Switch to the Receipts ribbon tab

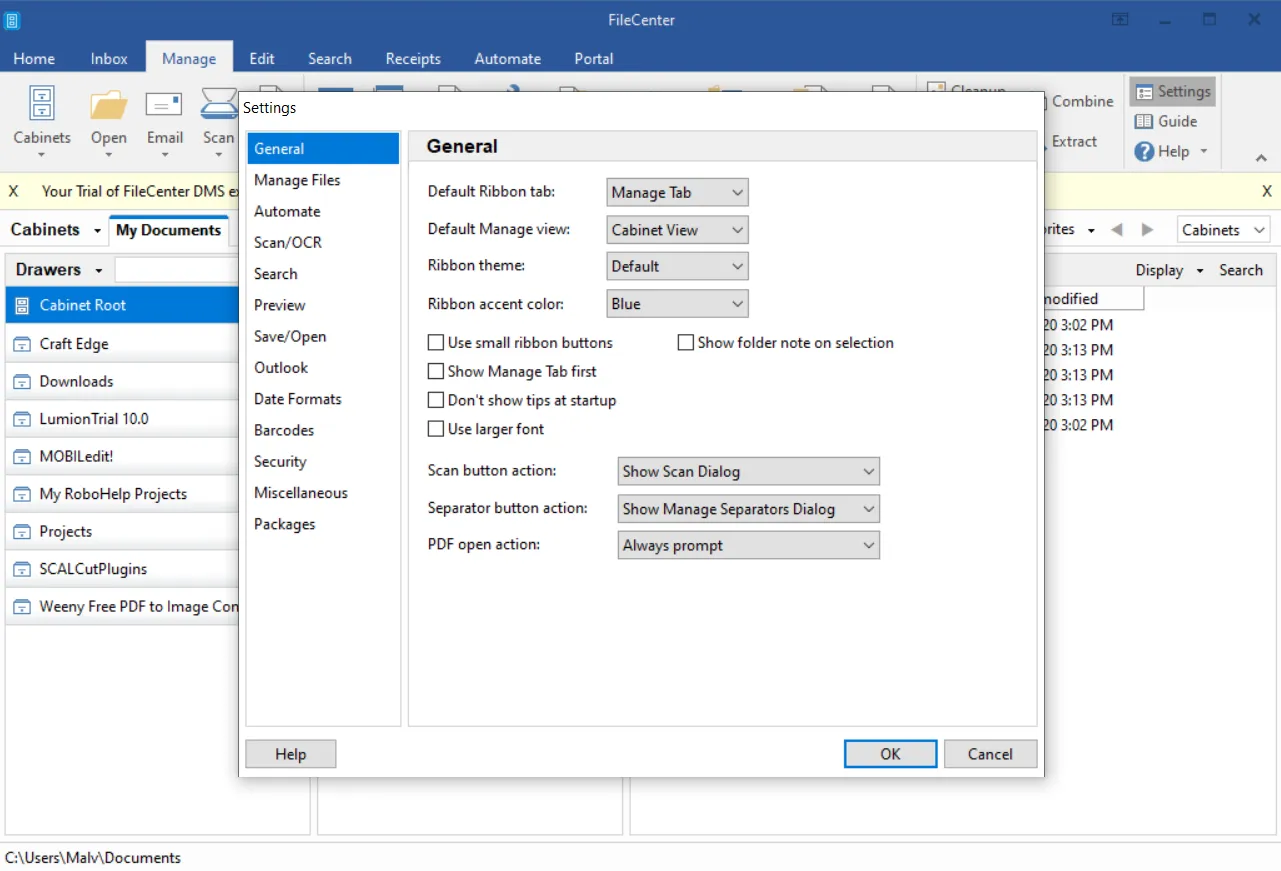(413, 59)
